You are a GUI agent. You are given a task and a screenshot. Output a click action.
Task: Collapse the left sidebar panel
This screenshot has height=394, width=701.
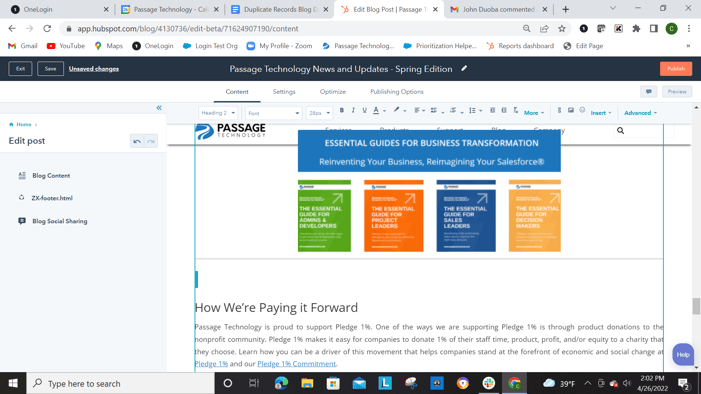click(159, 108)
